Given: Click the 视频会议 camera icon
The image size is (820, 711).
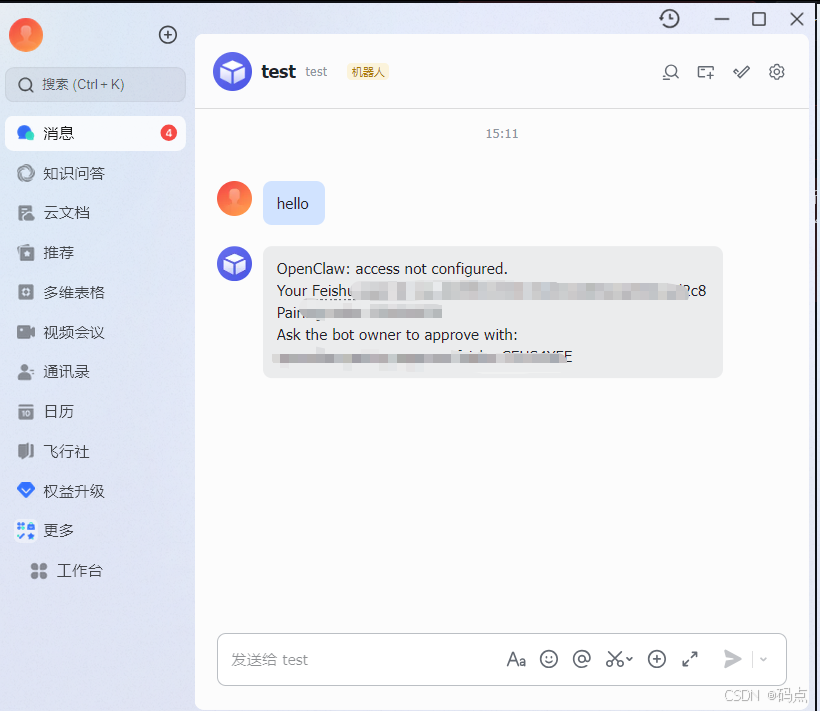Looking at the screenshot, I should (x=26, y=332).
